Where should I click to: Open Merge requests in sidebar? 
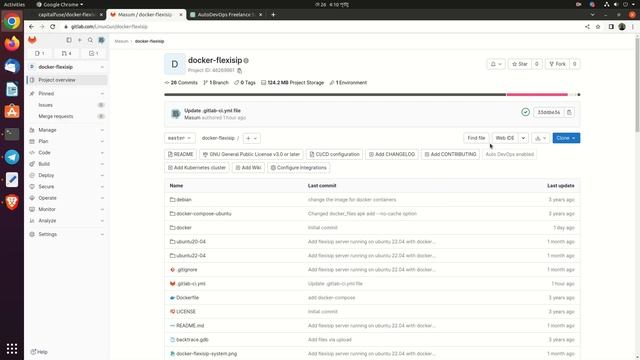click(x=67, y=116)
